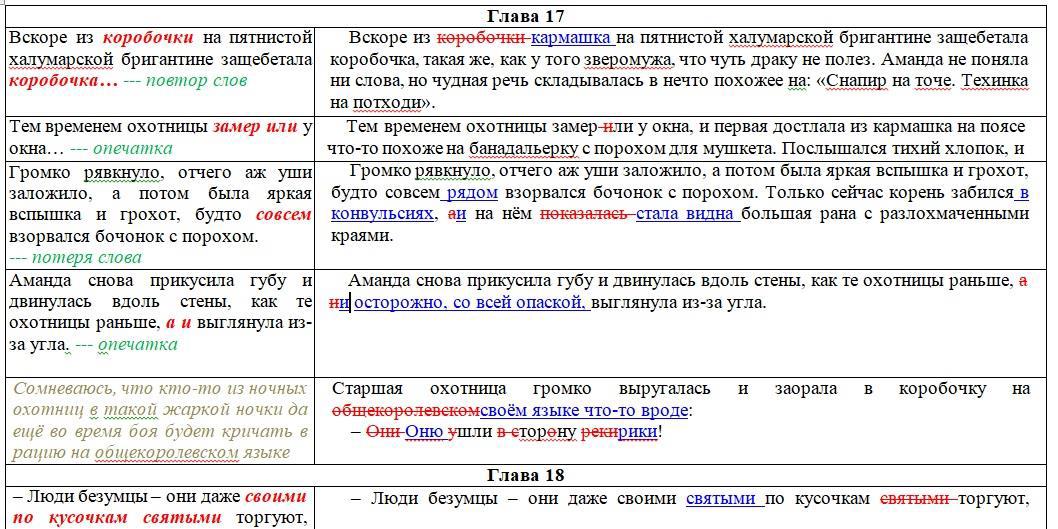Click the red bold word "совсем"
The height and width of the screenshot is (529, 1058).
click(x=284, y=215)
